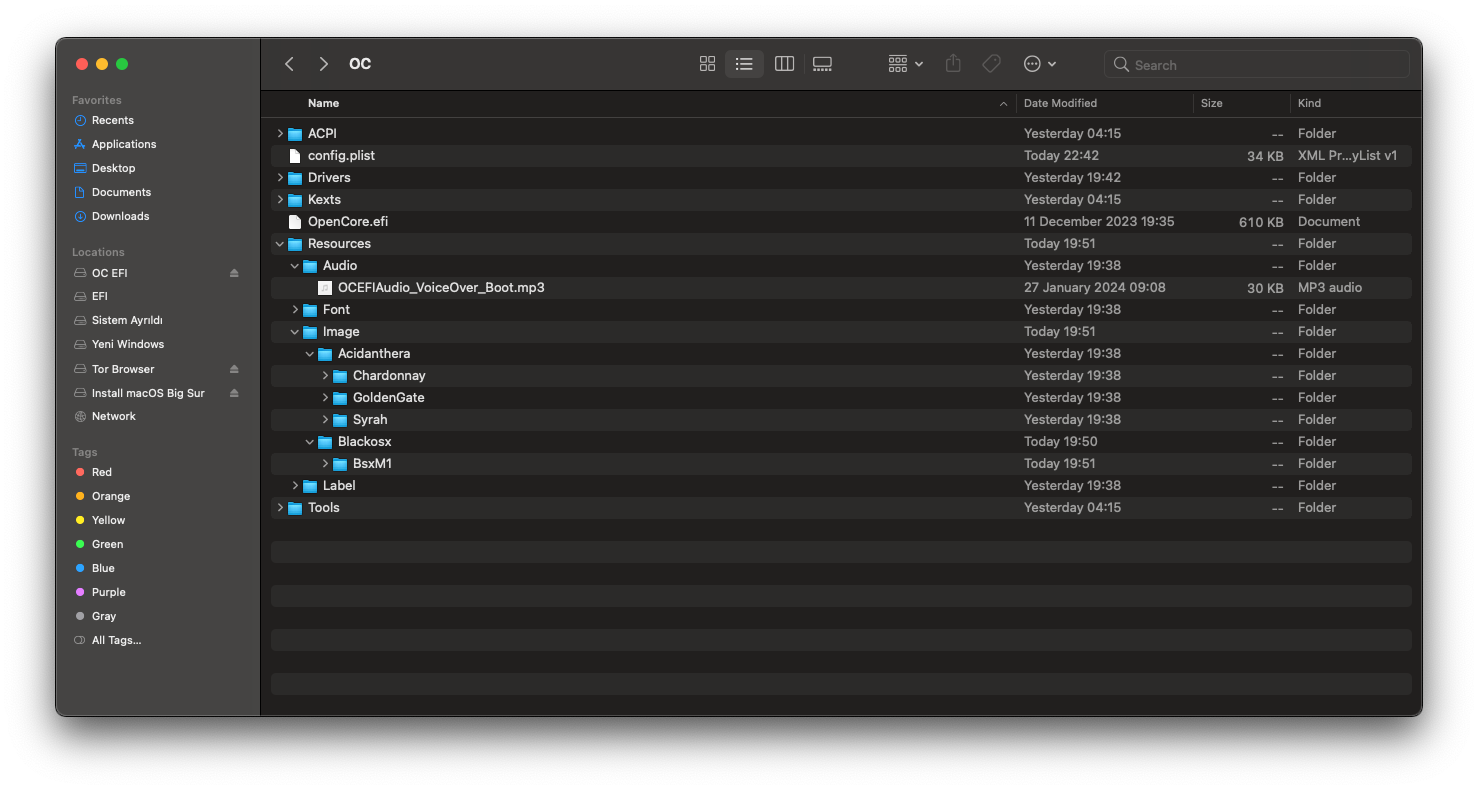Click the Edit Tags toolbar icon
1478x790 pixels.
click(991, 64)
